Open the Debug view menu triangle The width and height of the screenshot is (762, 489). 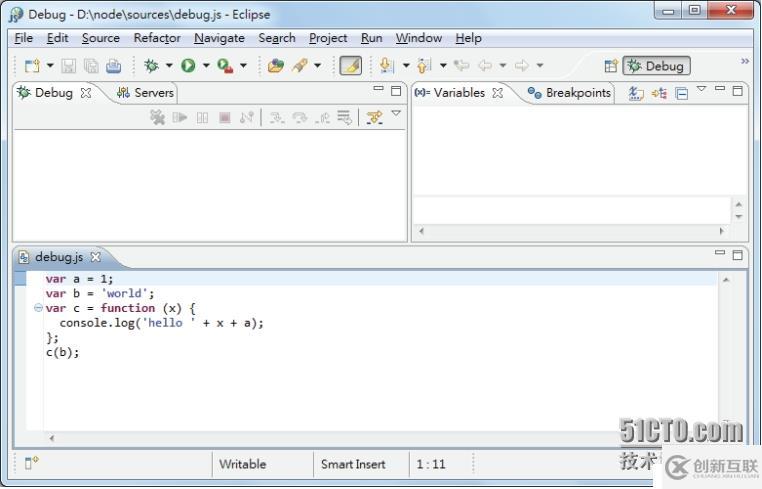[x=396, y=113]
